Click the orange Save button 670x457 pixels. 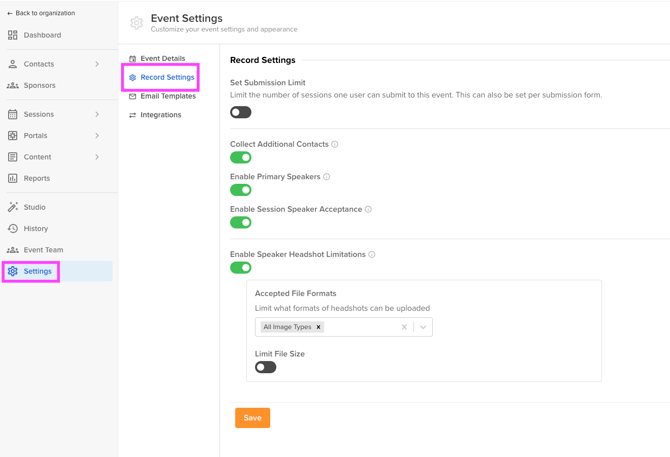(x=253, y=418)
